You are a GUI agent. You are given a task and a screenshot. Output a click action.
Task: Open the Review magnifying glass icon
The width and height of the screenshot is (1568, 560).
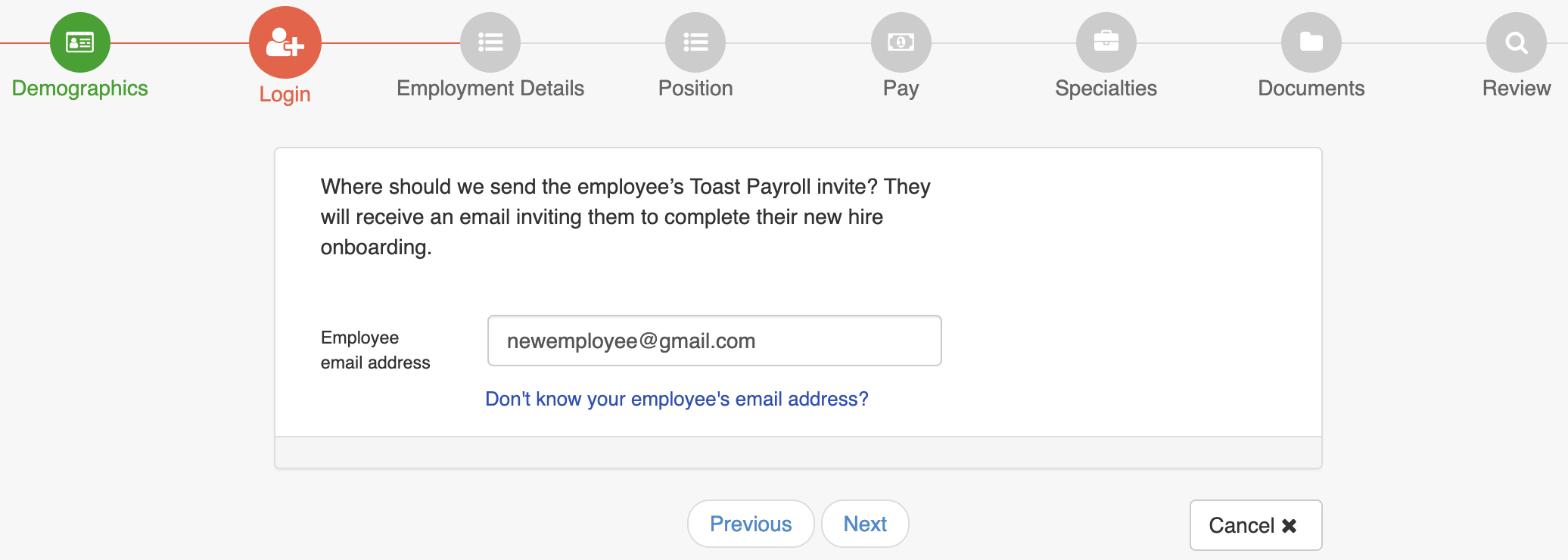coord(1516,42)
